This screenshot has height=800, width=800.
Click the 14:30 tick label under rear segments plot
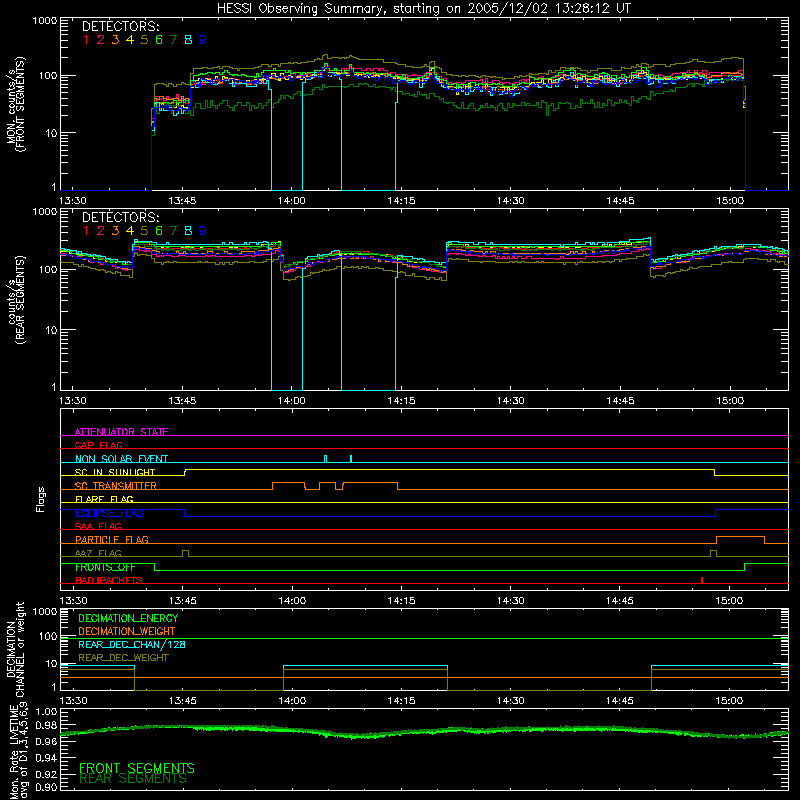[511, 401]
